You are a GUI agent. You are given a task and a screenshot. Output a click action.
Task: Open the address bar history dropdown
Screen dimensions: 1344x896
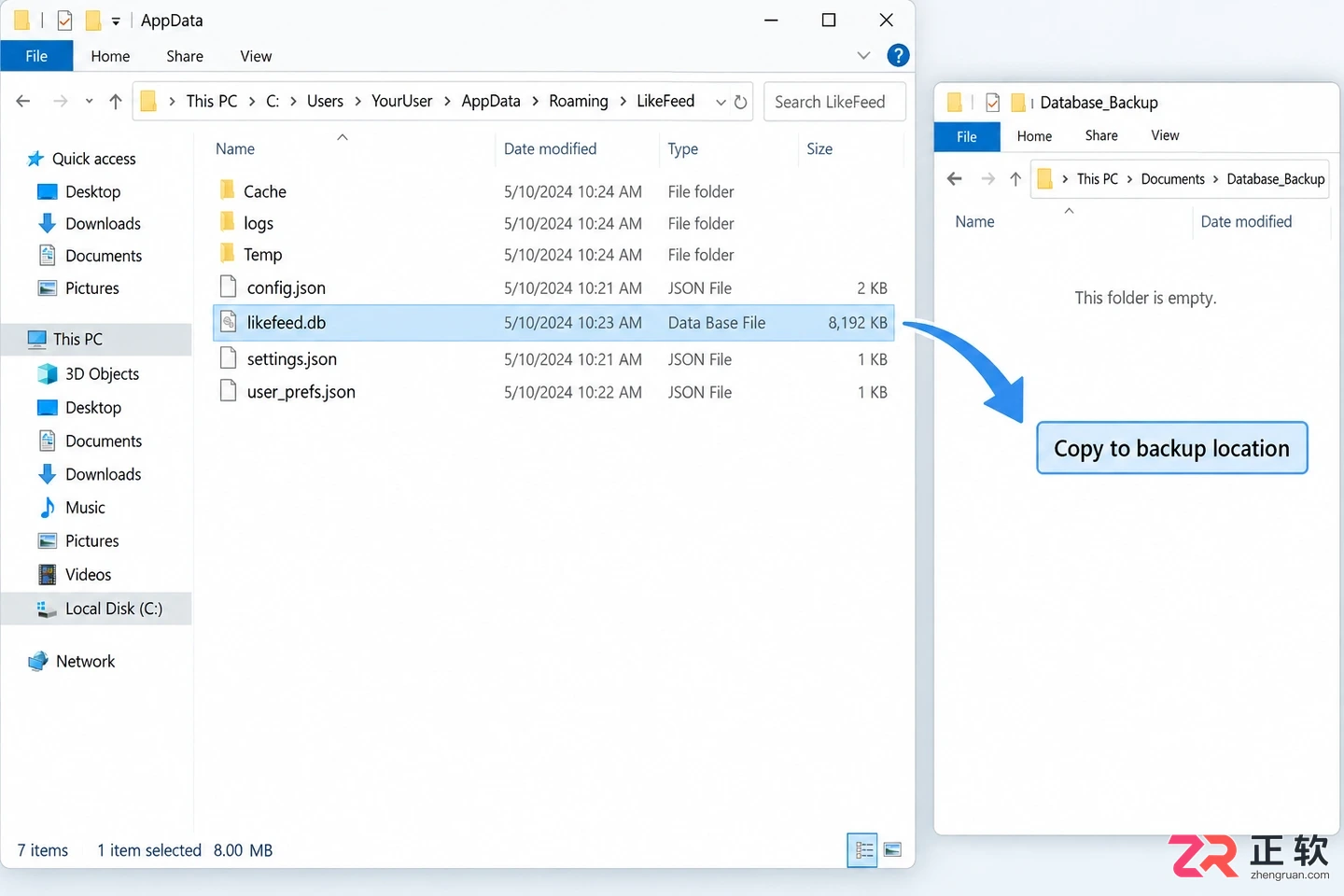click(x=721, y=103)
